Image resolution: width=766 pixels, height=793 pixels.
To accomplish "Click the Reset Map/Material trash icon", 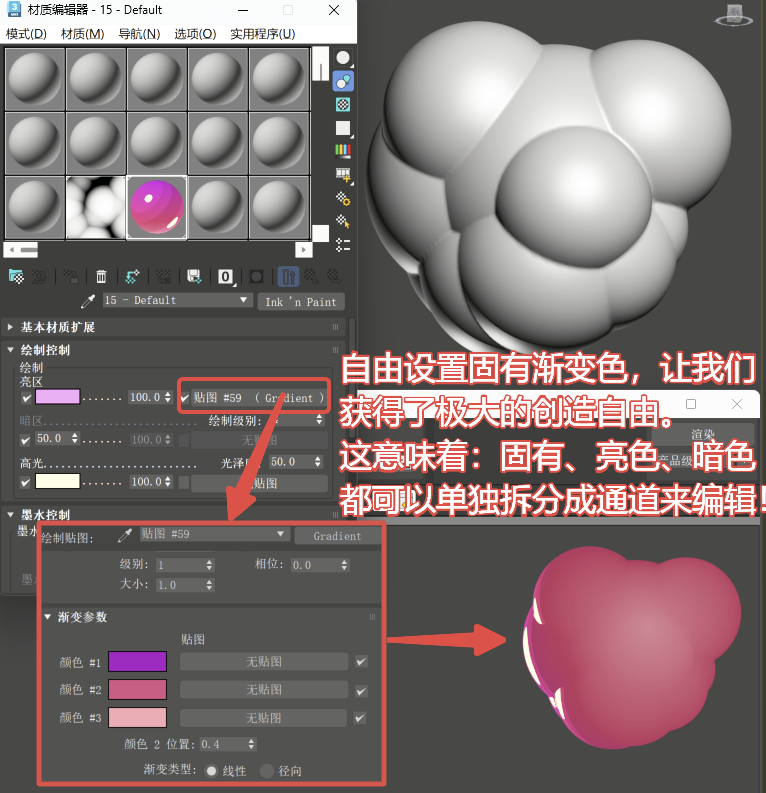I will click(101, 276).
